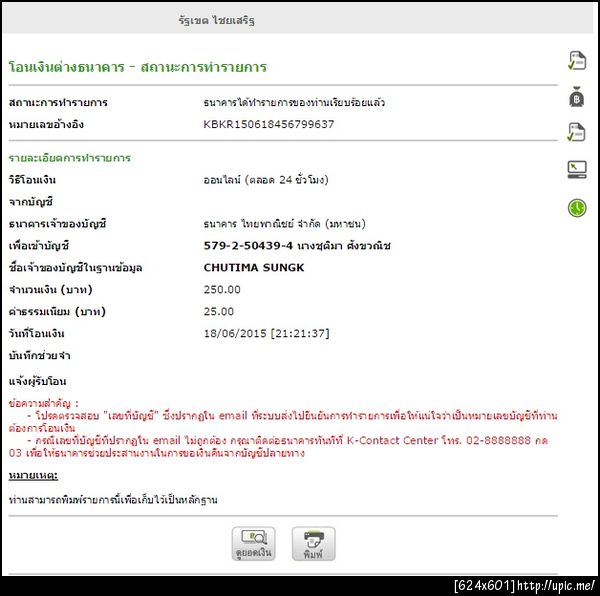Click the status text ธนาคารได้ทำรายการของท่านเรียบร้อยแล้ว
The height and width of the screenshot is (596, 600).
[x=294, y=103]
